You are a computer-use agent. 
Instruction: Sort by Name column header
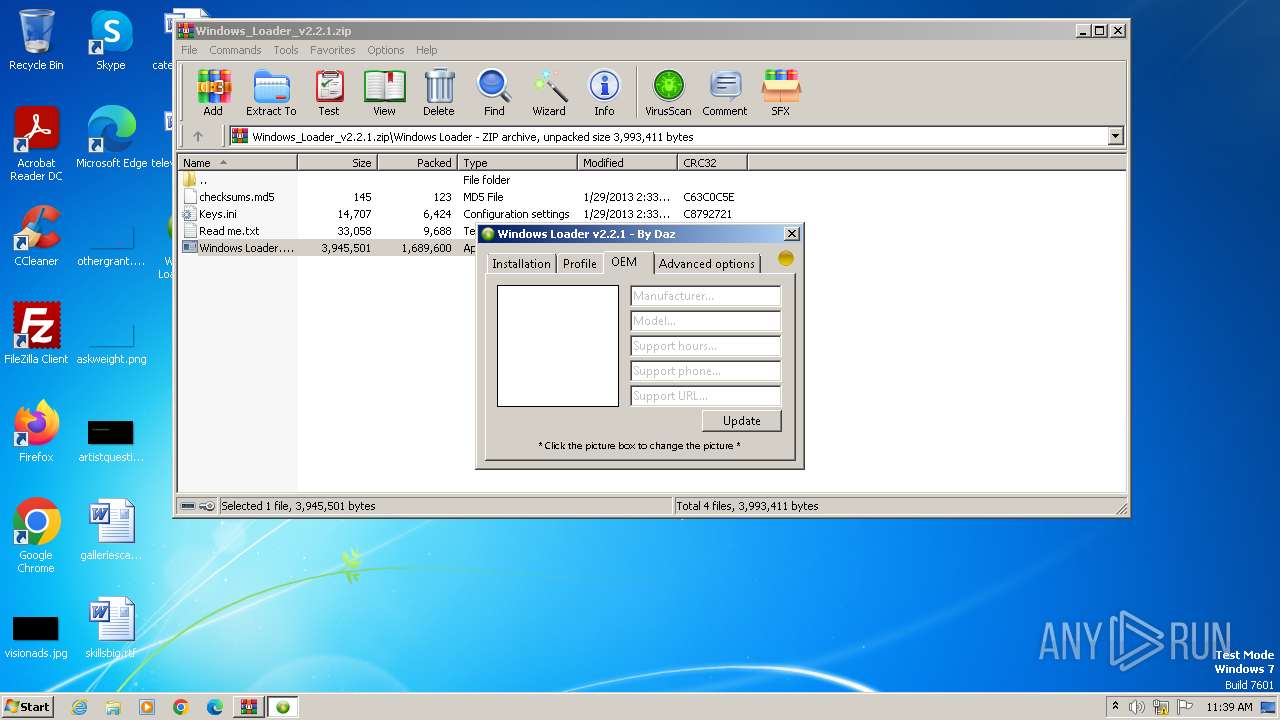click(238, 162)
